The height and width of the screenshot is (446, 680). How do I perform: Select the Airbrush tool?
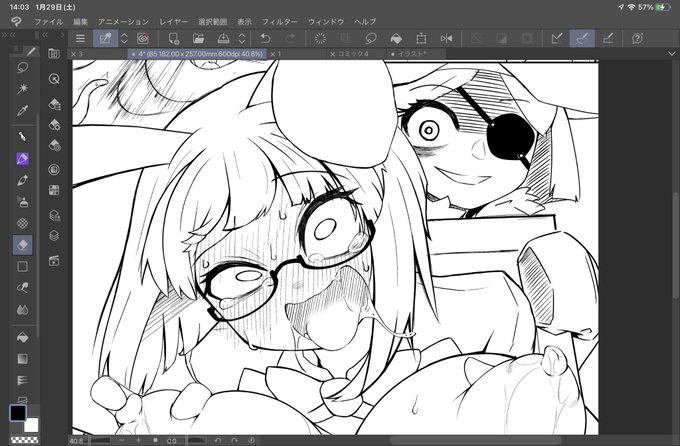tap(23, 201)
